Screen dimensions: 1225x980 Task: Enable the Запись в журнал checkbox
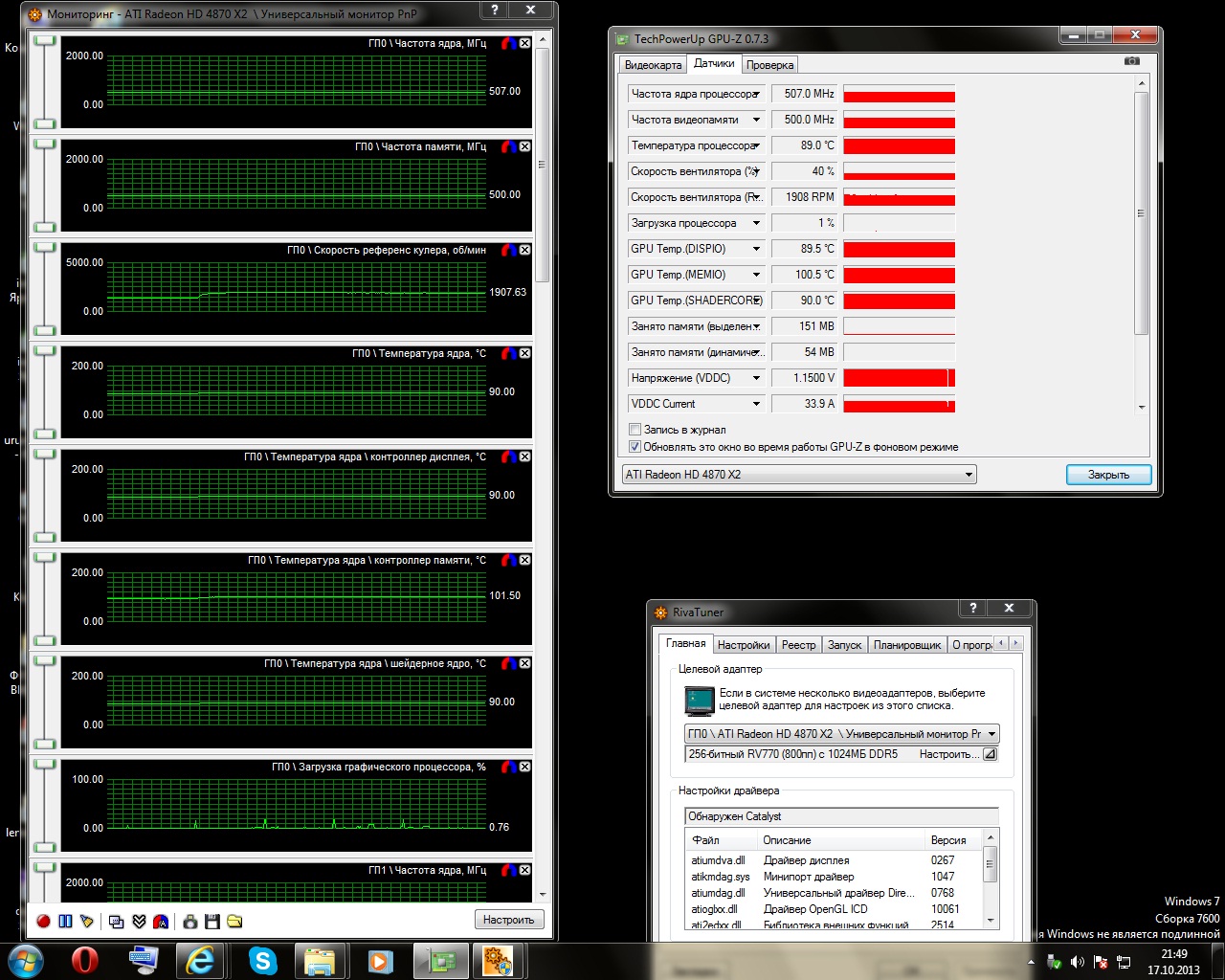[x=635, y=430]
